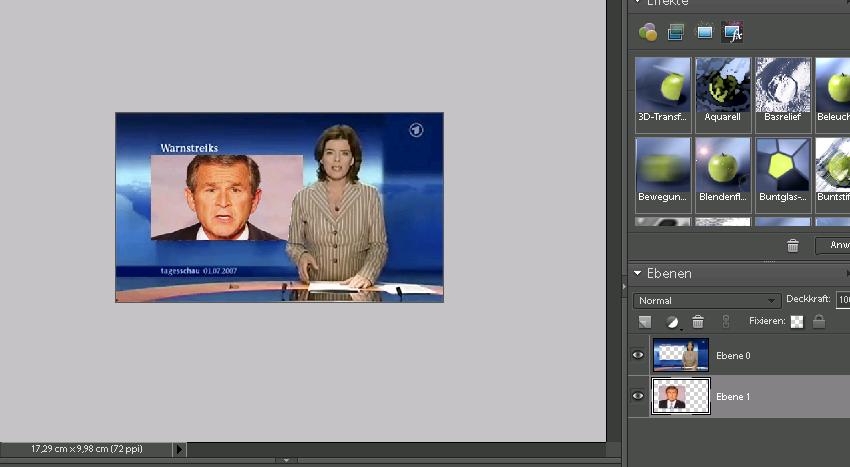Show the Filters category in Effekte panel
850x467 pixels.
pos(648,33)
